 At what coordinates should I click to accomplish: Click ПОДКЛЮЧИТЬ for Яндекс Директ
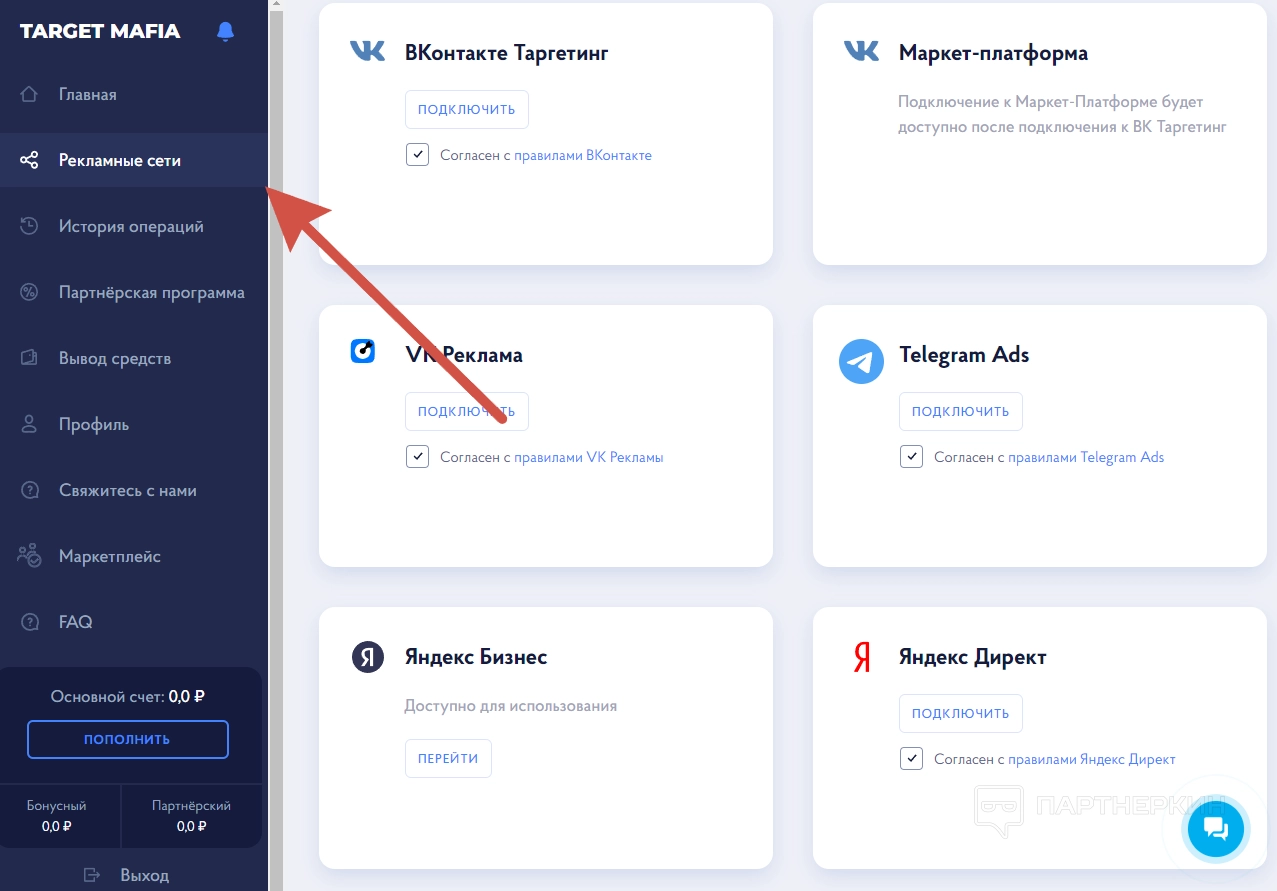pyautogui.click(x=961, y=713)
